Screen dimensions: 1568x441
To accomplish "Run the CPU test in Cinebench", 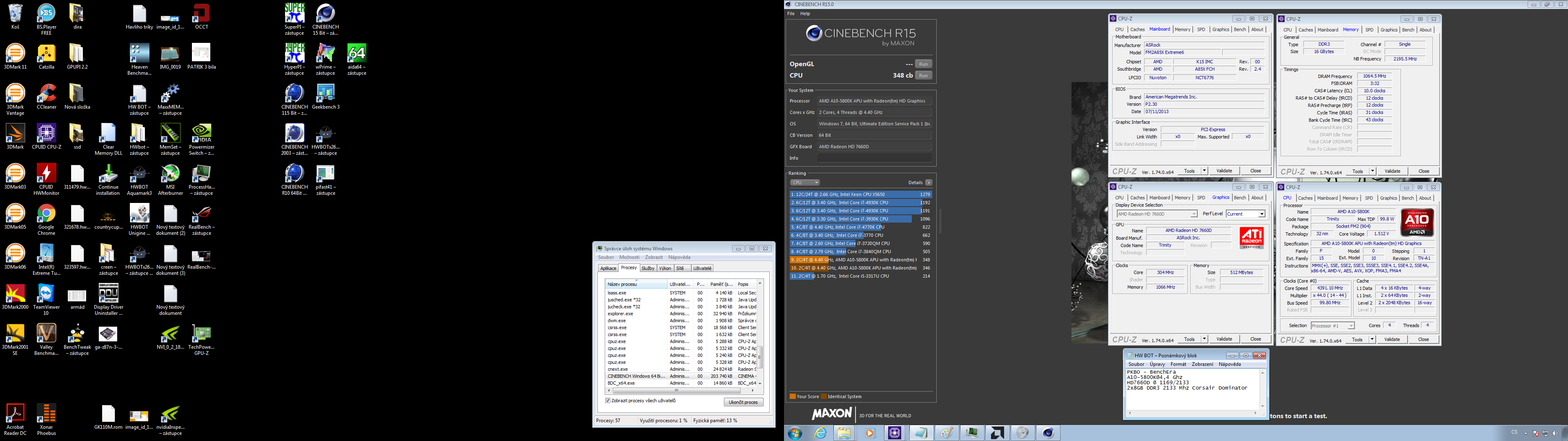I will click(x=923, y=76).
